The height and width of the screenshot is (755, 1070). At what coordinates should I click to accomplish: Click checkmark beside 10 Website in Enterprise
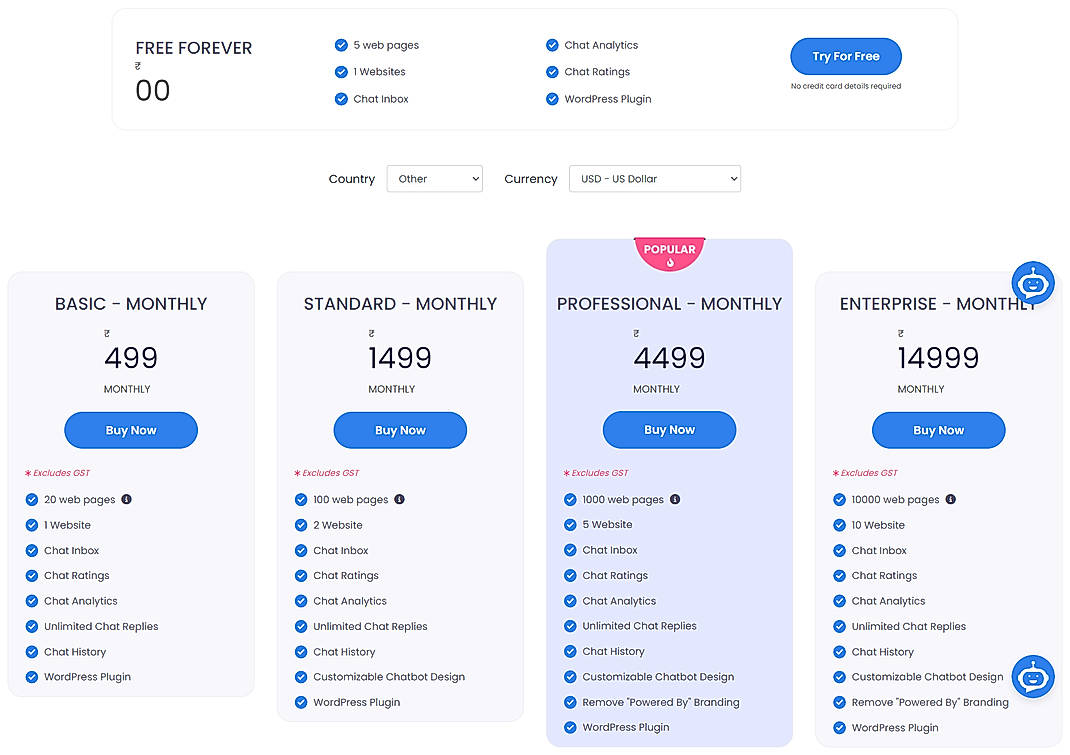point(839,525)
